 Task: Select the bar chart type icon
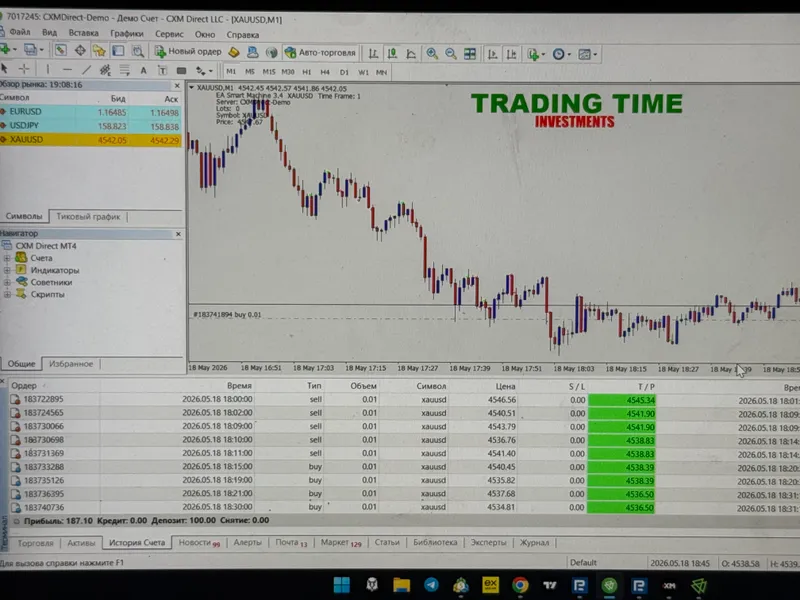(373, 53)
